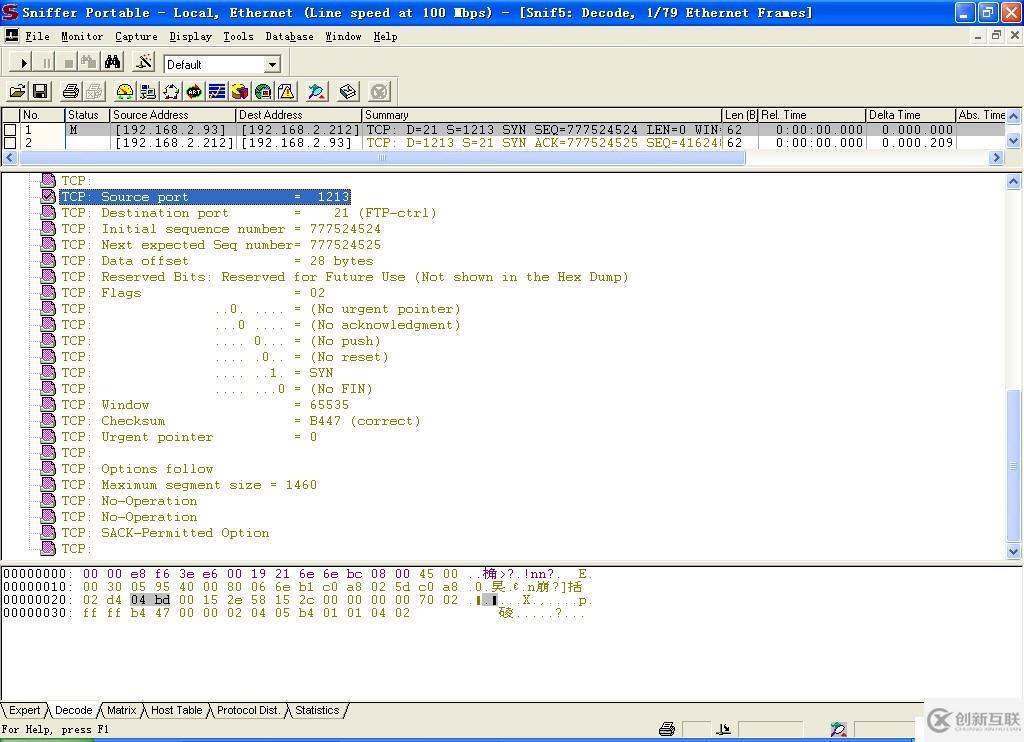Tick the checkbox for frame 1
The image size is (1024, 742).
click(10, 130)
